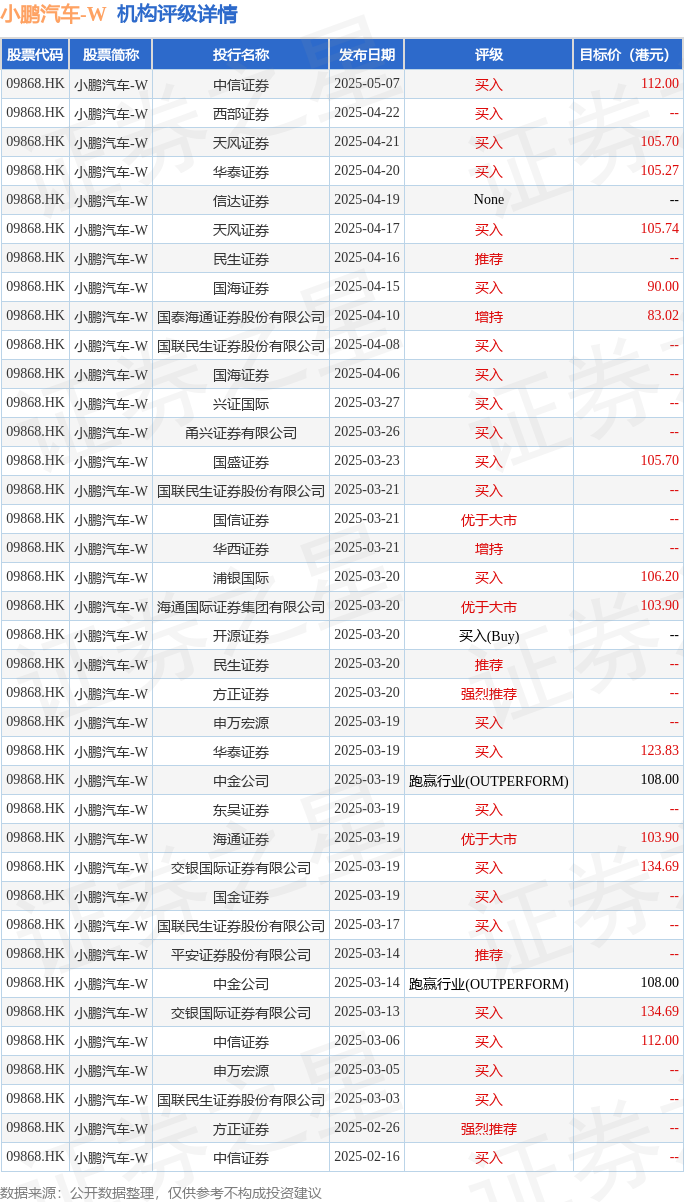684x1202 pixels.
Task: Click the 西部证券 broker name
Action: (x=241, y=114)
